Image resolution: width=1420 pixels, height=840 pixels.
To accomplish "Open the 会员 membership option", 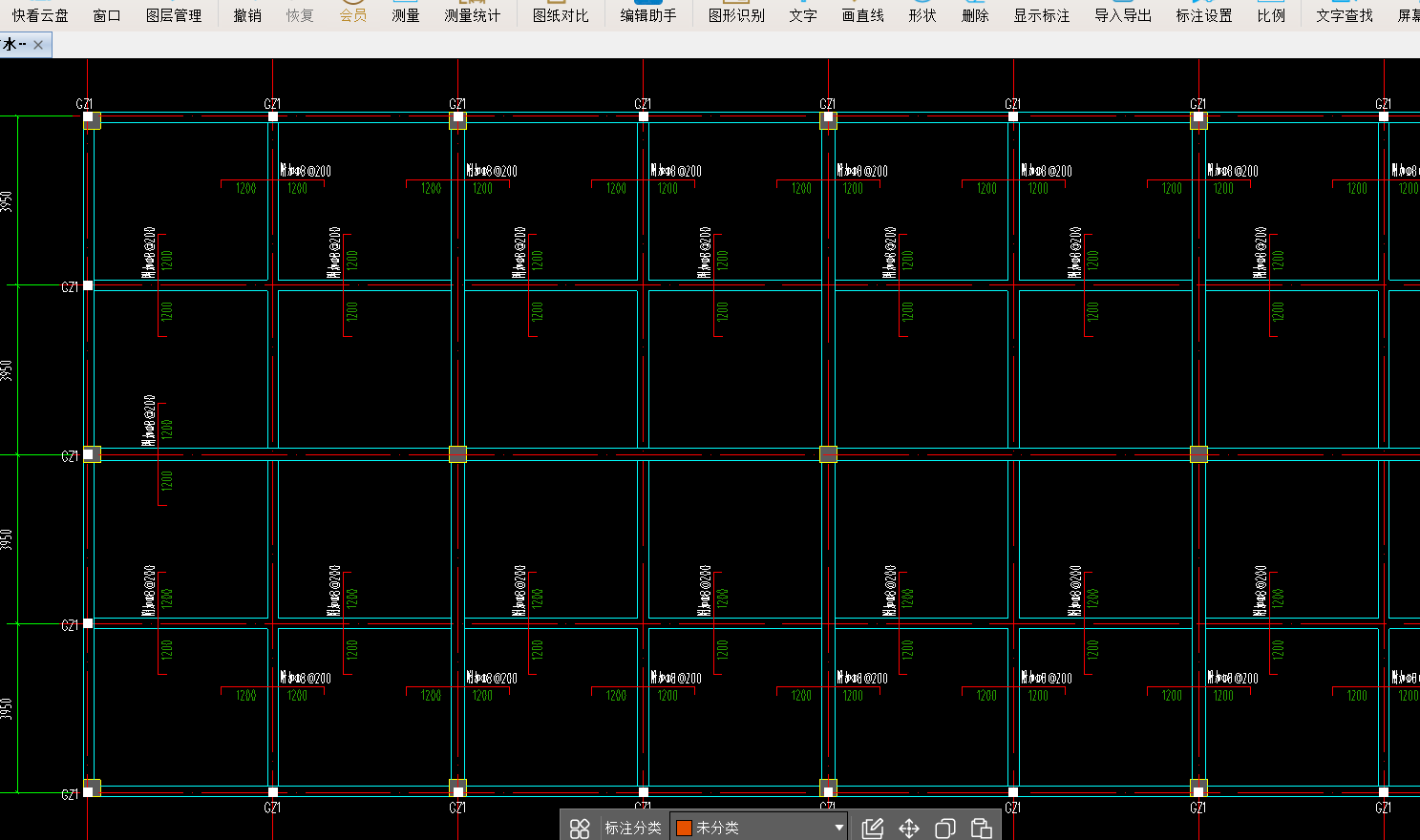I will 353,15.
